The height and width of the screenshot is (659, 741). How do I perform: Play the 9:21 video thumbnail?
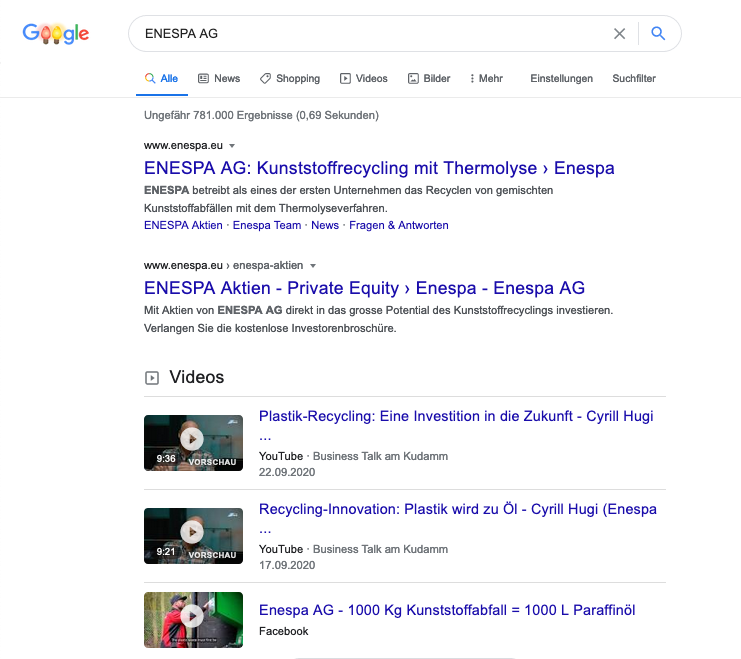(193, 536)
